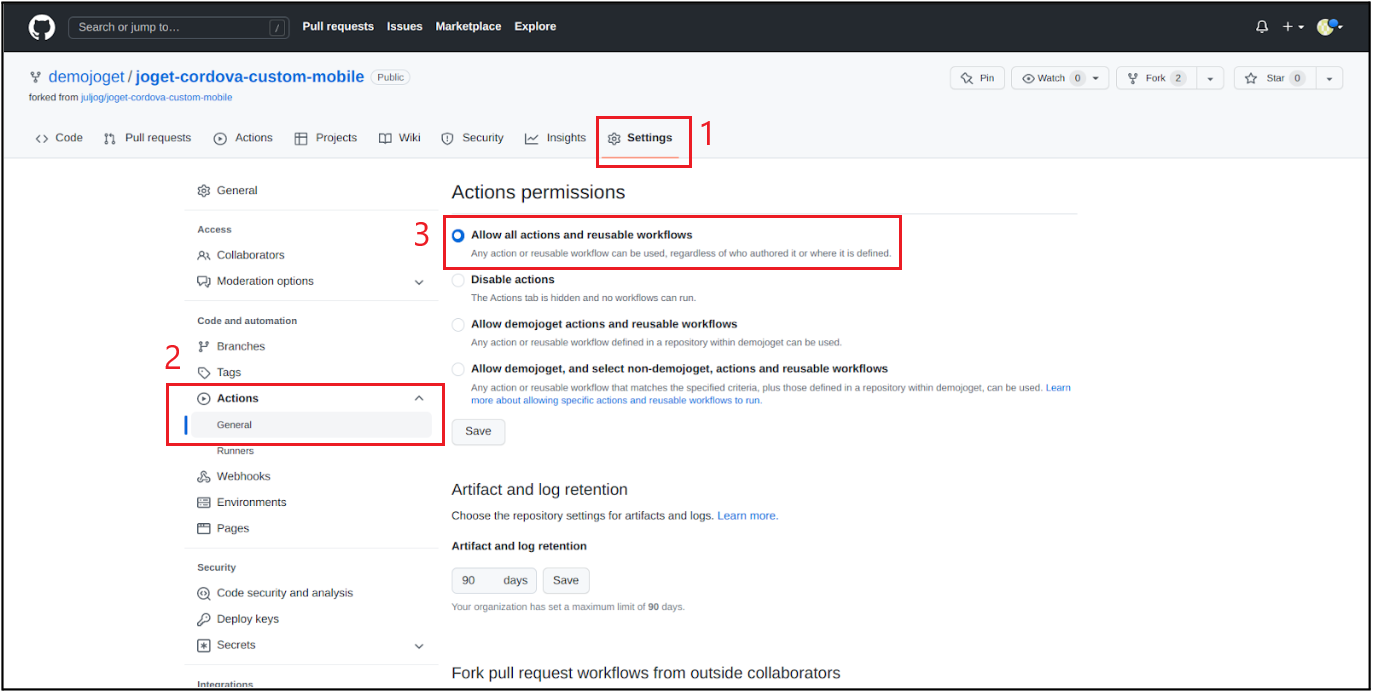The width and height of the screenshot is (1373, 693).
Task: Open Collaborators in the sidebar
Action: [x=241, y=255]
